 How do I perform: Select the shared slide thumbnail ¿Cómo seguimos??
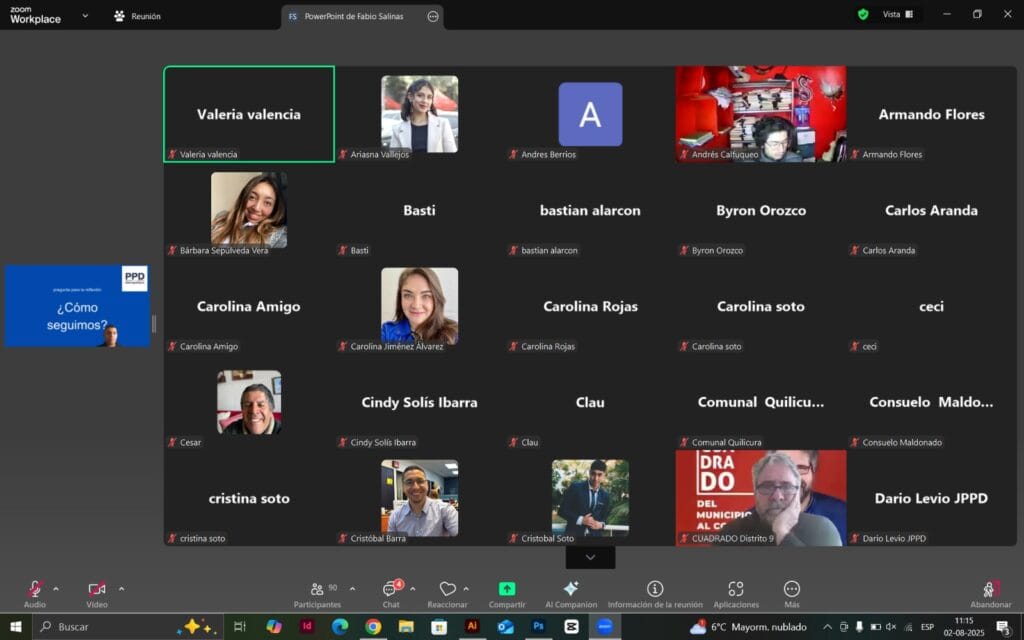77,306
